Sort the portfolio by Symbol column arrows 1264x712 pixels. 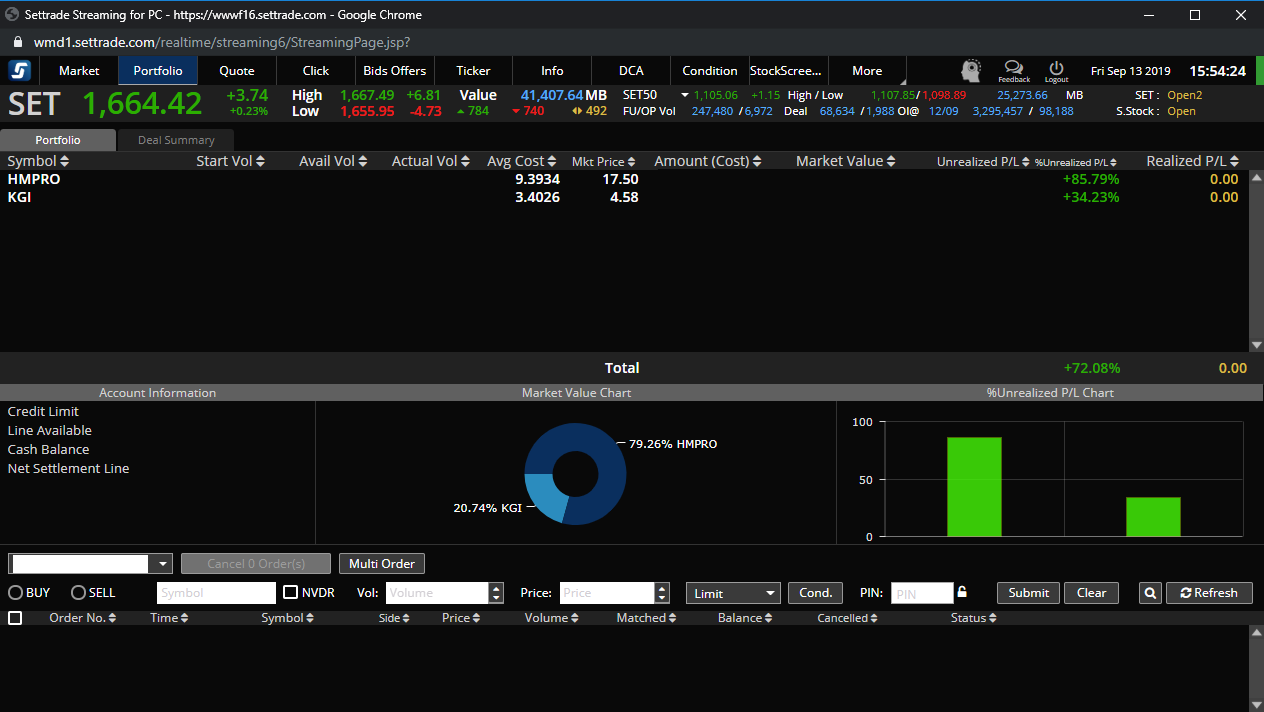(65, 161)
